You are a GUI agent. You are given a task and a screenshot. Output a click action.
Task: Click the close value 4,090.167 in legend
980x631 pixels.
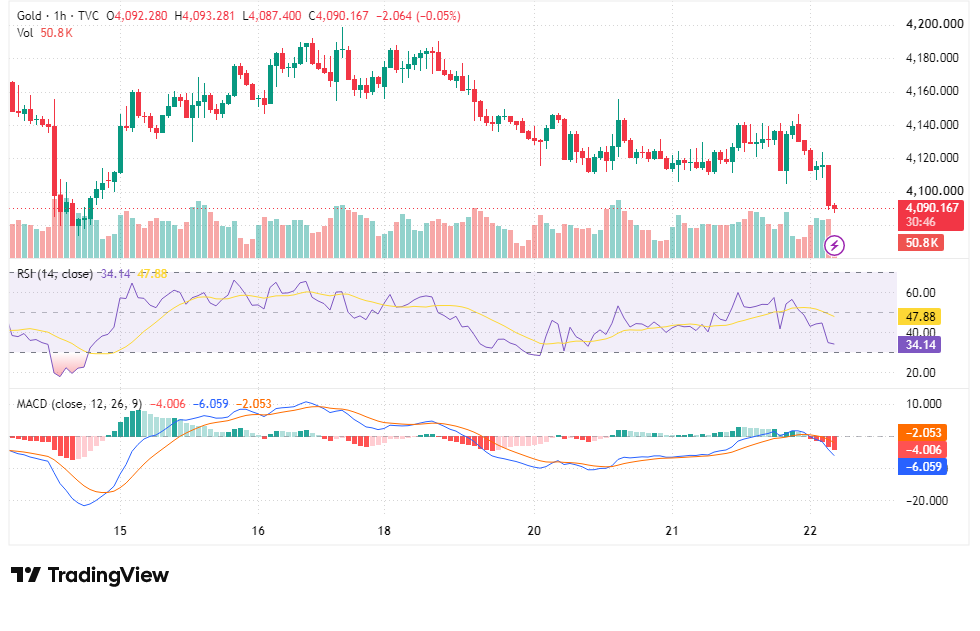click(339, 16)
